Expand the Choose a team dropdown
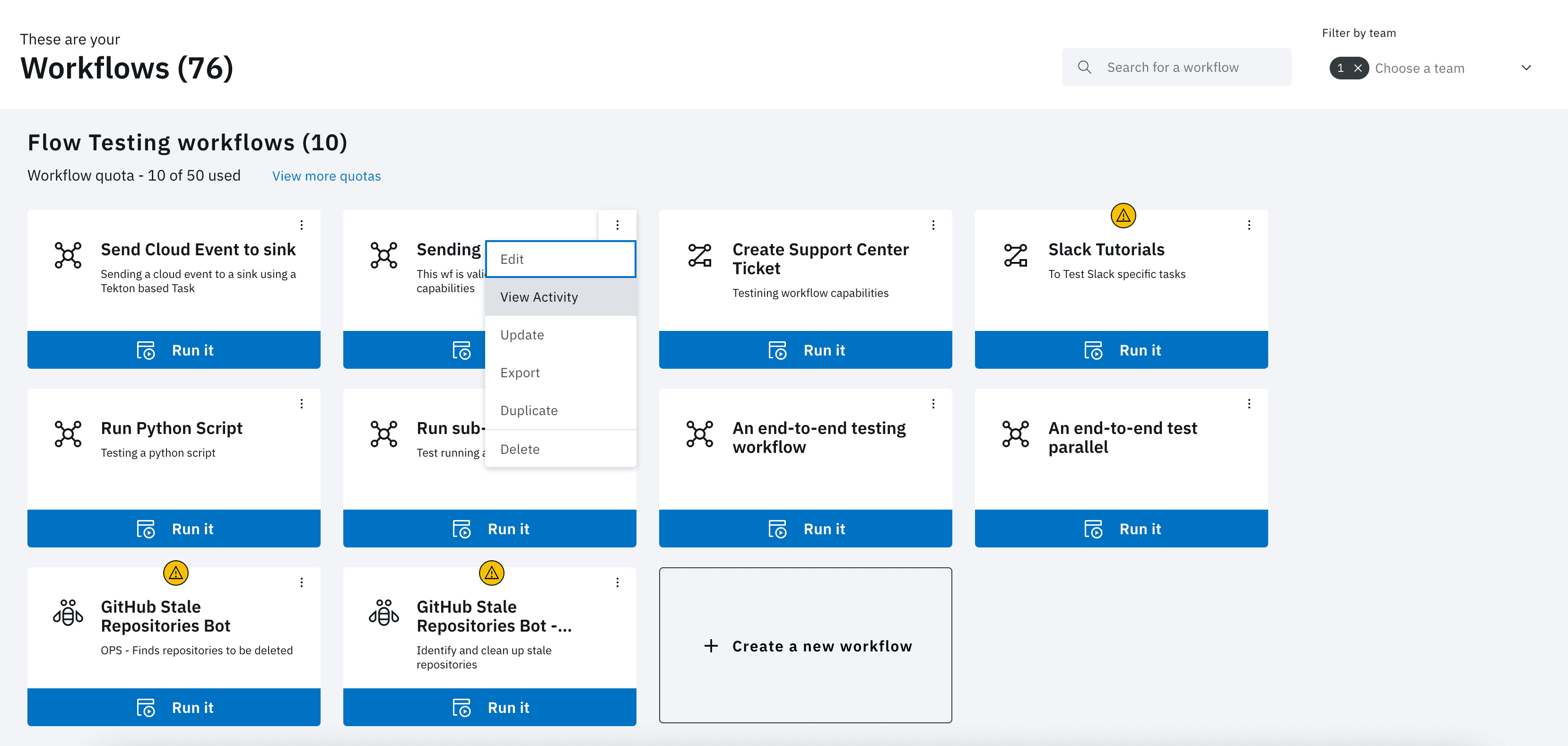This screenshot has width=1568, height=746. (x=1526, y=68)
